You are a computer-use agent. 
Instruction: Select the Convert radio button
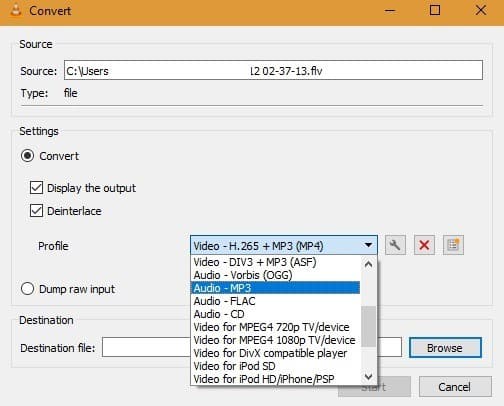(27, 156)
